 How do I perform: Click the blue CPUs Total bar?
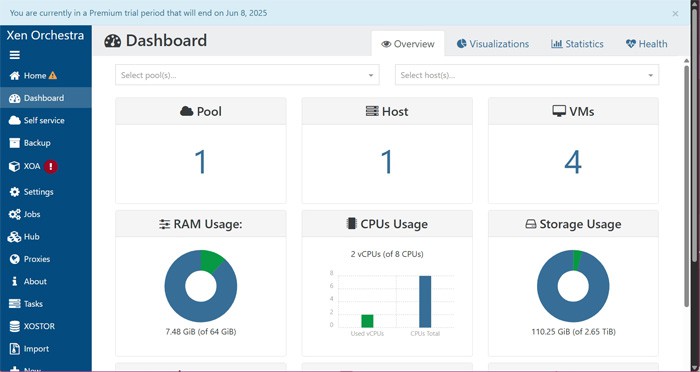click(425, 302)
